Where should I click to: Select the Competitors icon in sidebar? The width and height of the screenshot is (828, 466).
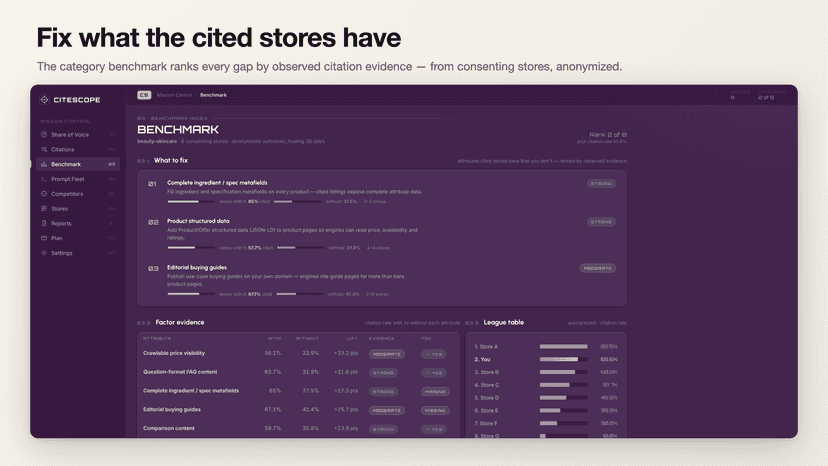44,194
